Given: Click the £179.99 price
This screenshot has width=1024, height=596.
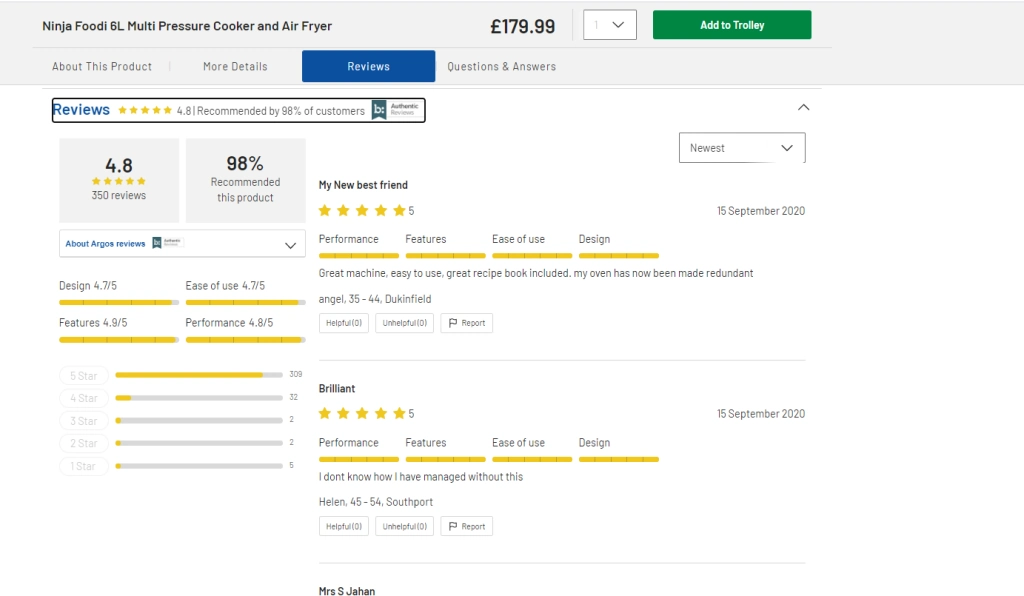Looking at the screenshot, I should [522, 26].
